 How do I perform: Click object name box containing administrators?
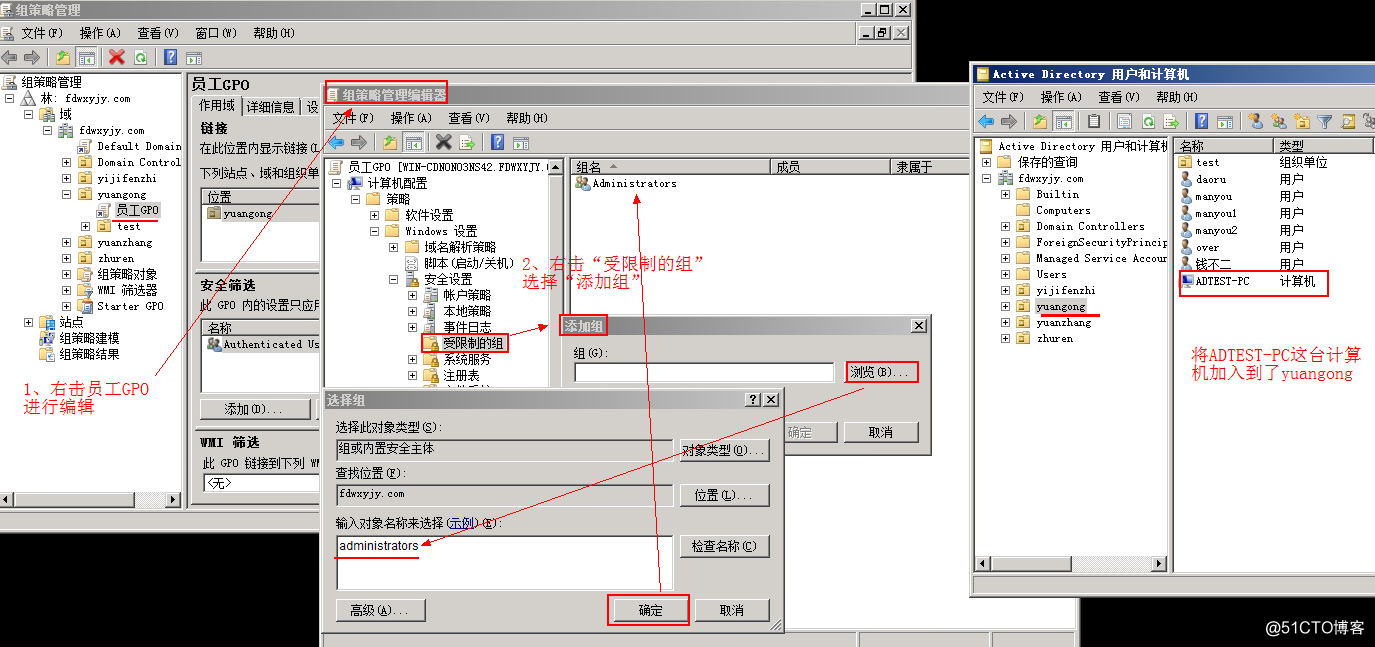(505, 563)
